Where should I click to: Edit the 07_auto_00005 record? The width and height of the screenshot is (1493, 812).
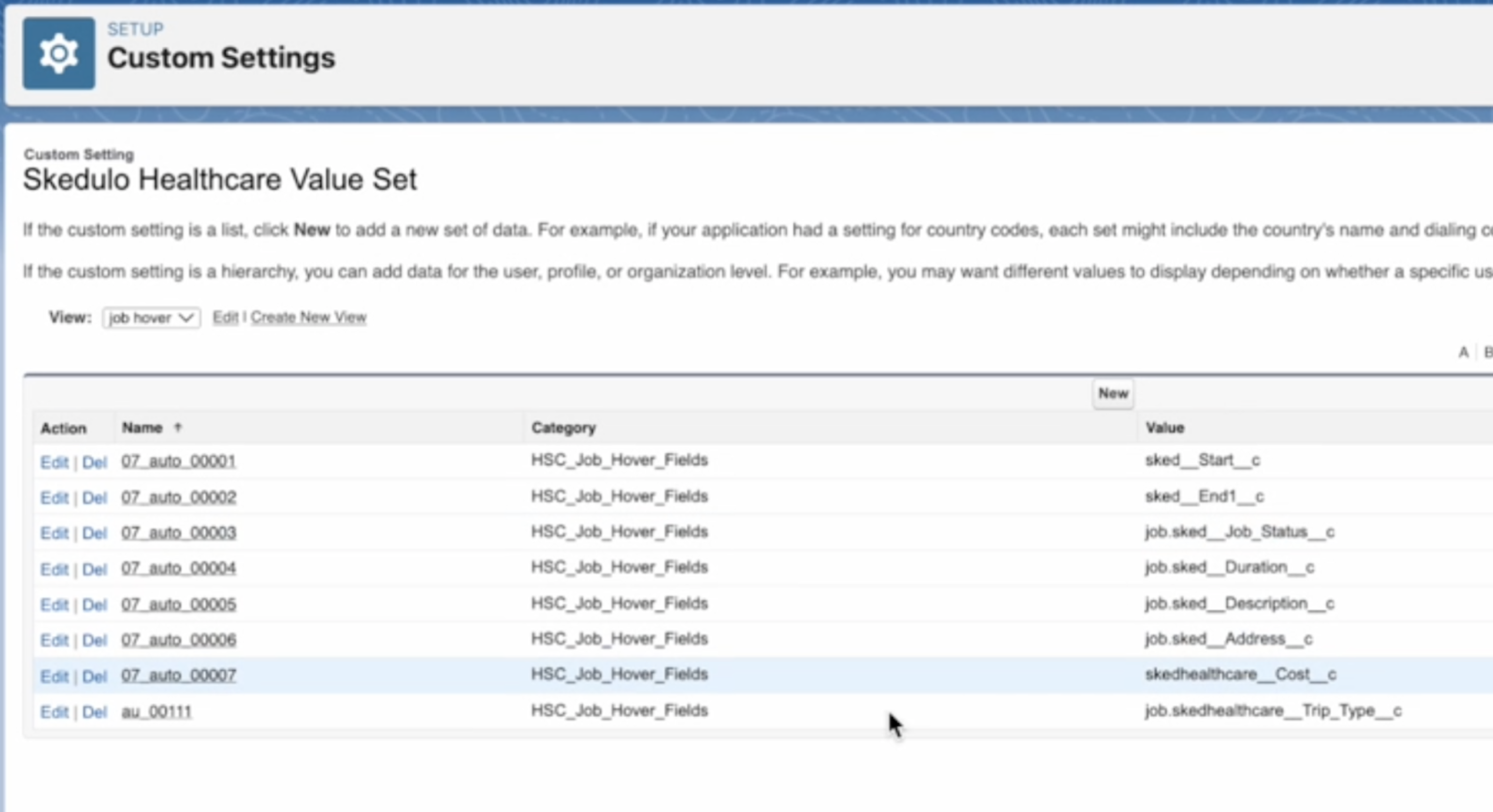pos(55,605)
